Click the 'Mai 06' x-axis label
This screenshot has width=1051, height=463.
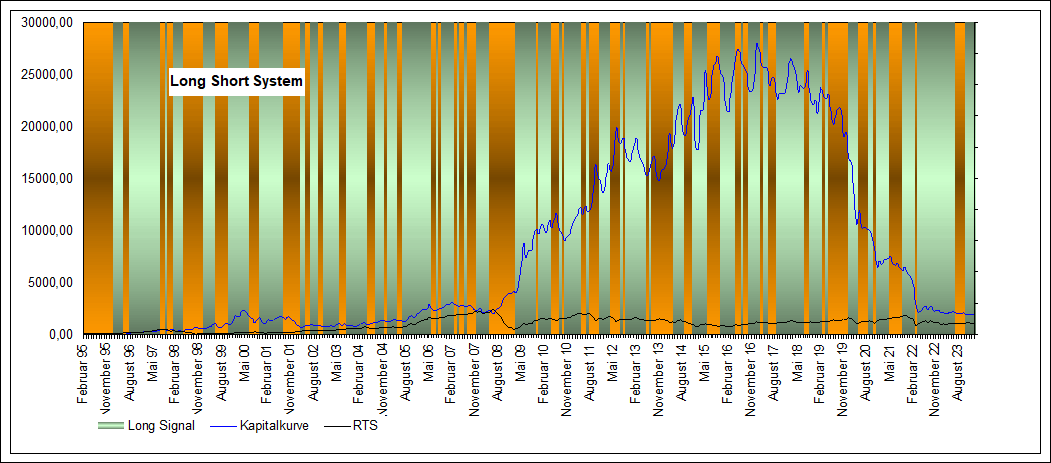tap(428, 363)
